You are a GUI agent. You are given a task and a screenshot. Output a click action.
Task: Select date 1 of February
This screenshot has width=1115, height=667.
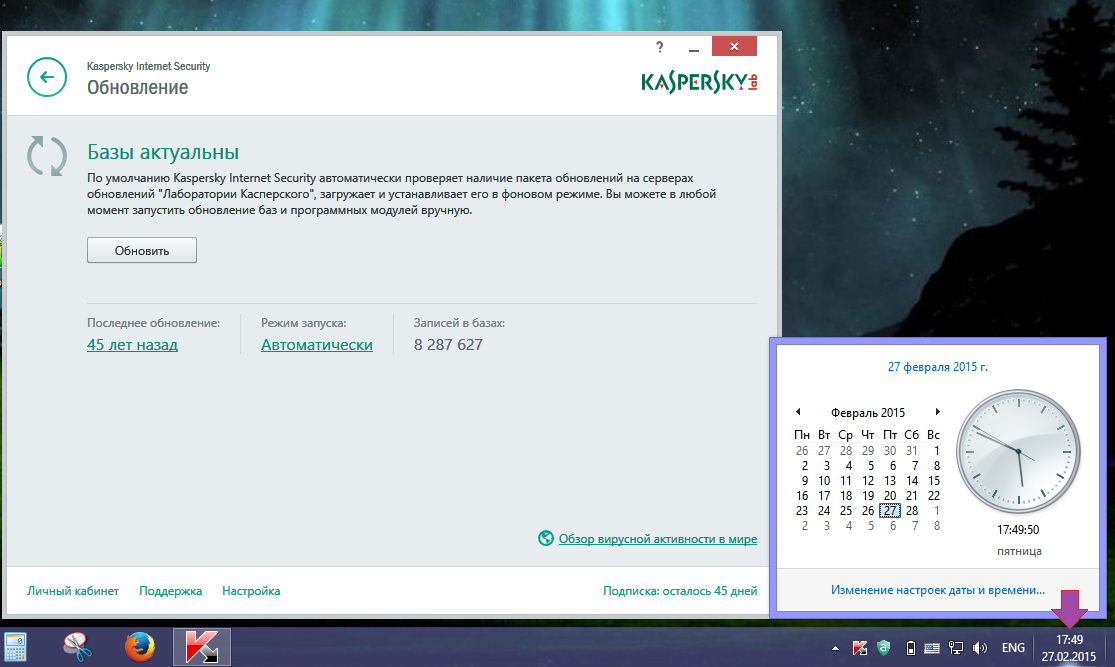(936, 451)
